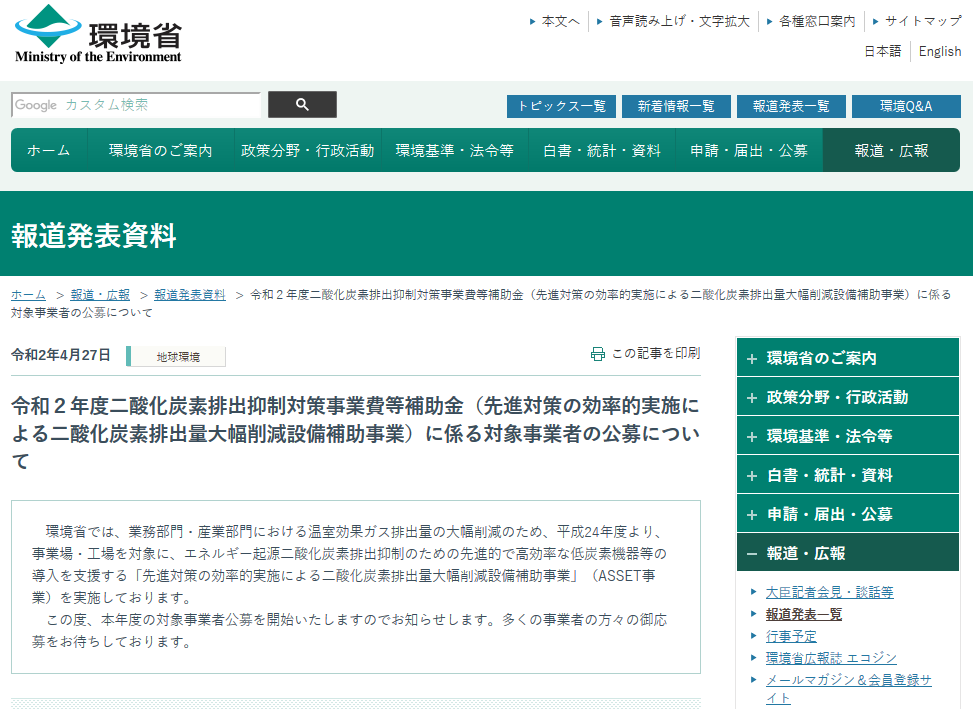Image resolution: width=973 pixels, height=709 pixels.
Task: Click the magnifying glass search button
Action: pyautogui.click(x=302, y=105)
